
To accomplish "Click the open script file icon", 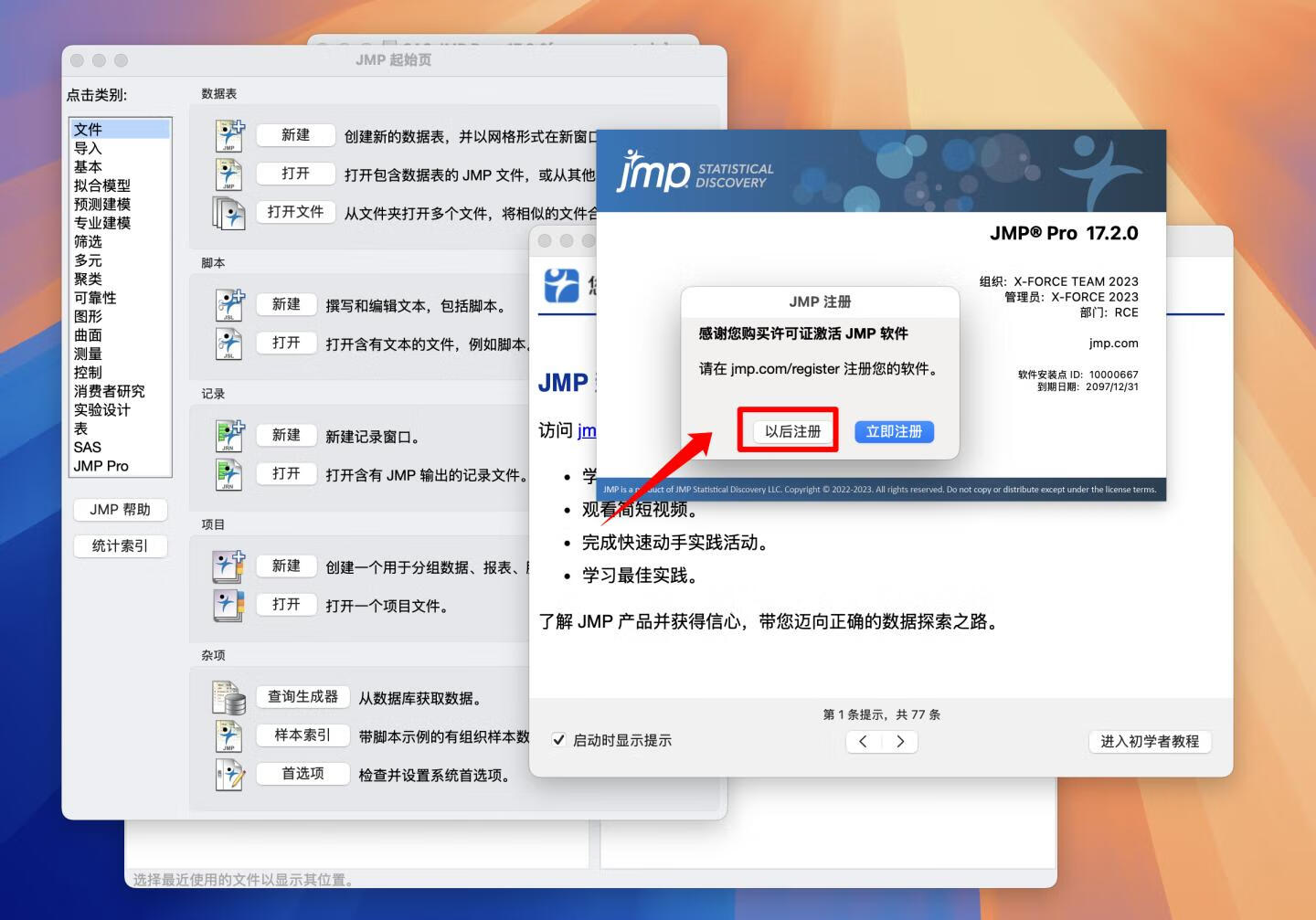I will point(228,343).
